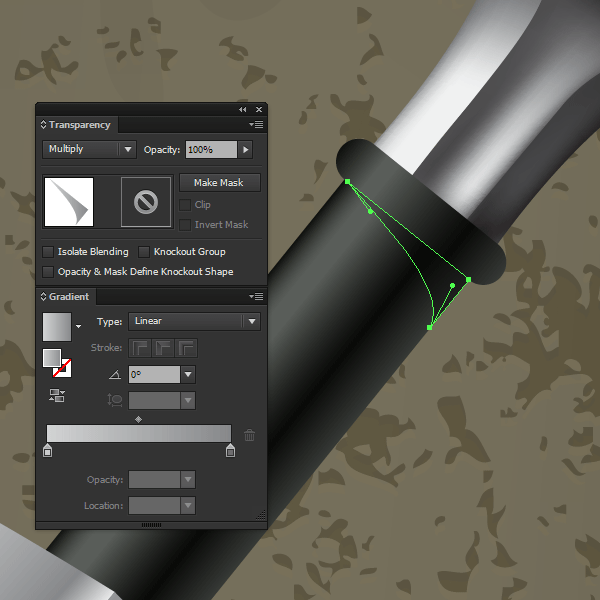The image size is (600, 600).
Task: Click the bottom anchor point of selected path
Action: click(x=429, y=328)
